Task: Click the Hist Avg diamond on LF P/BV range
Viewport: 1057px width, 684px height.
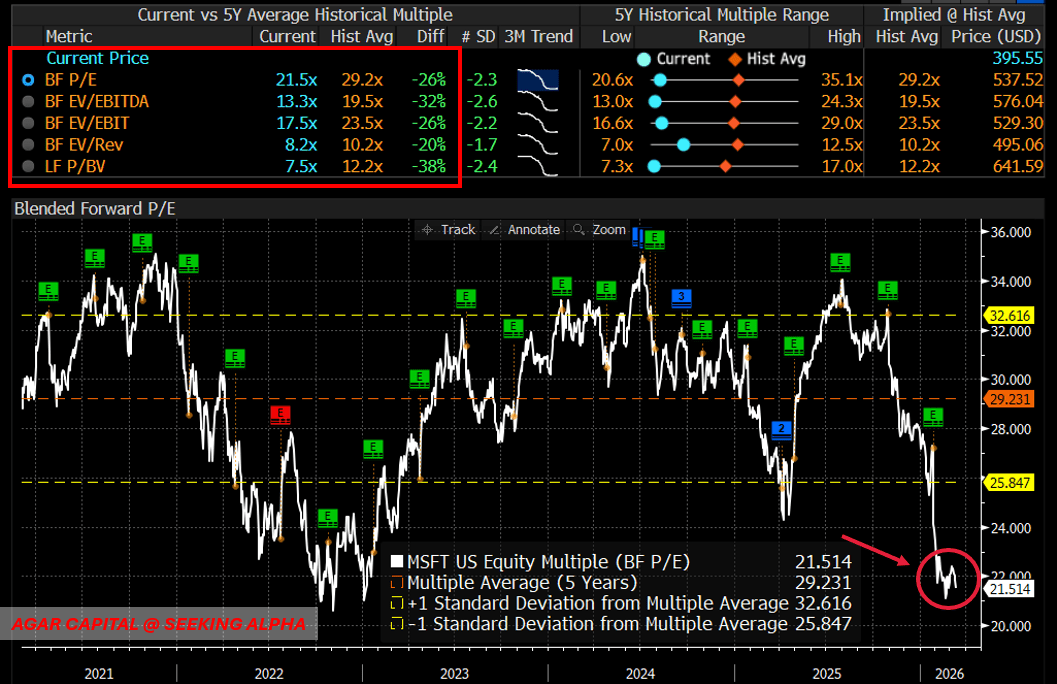Action: click(735, 167)
